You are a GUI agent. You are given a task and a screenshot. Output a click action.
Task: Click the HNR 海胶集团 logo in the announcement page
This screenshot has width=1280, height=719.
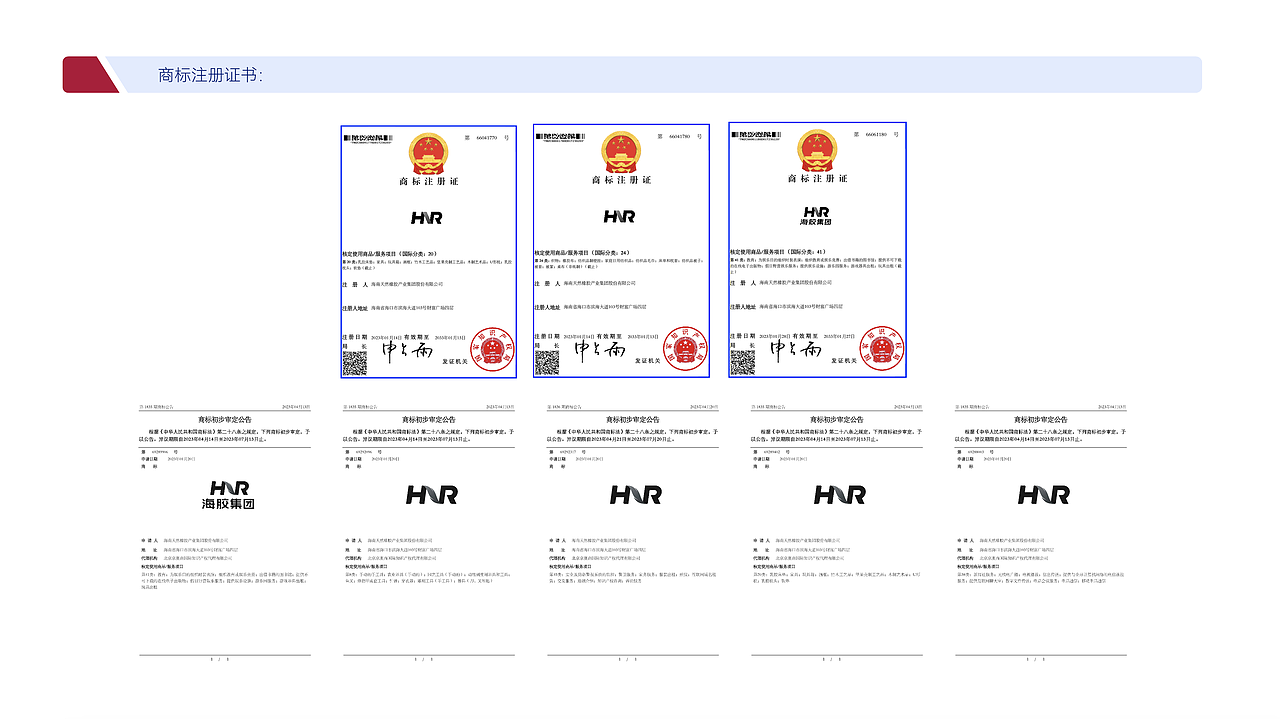[x=228, y=495]
